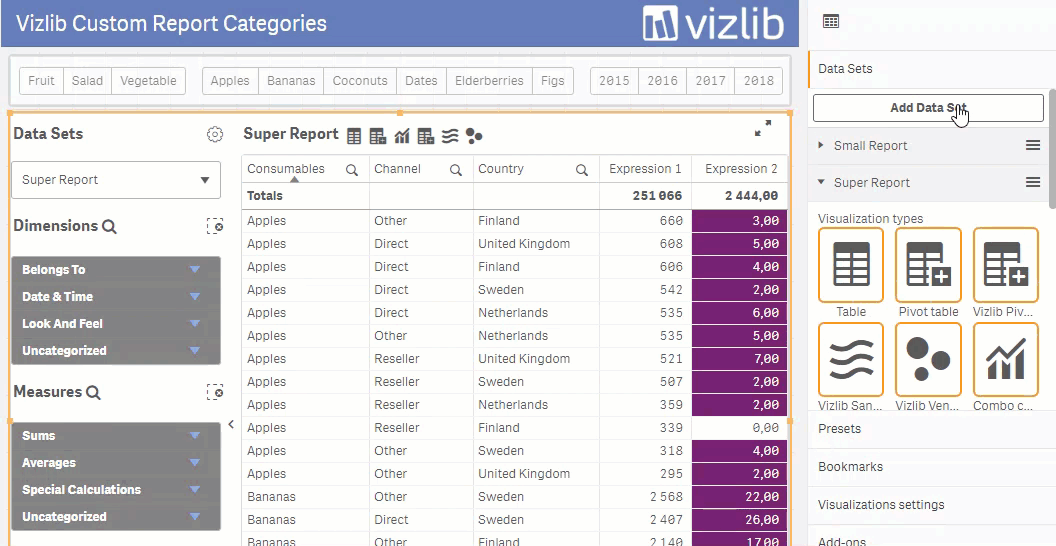Viewport: 1056px width, 546px height.
Task: Click the 2 444,00 totals cell
Action: pos(739,196)
